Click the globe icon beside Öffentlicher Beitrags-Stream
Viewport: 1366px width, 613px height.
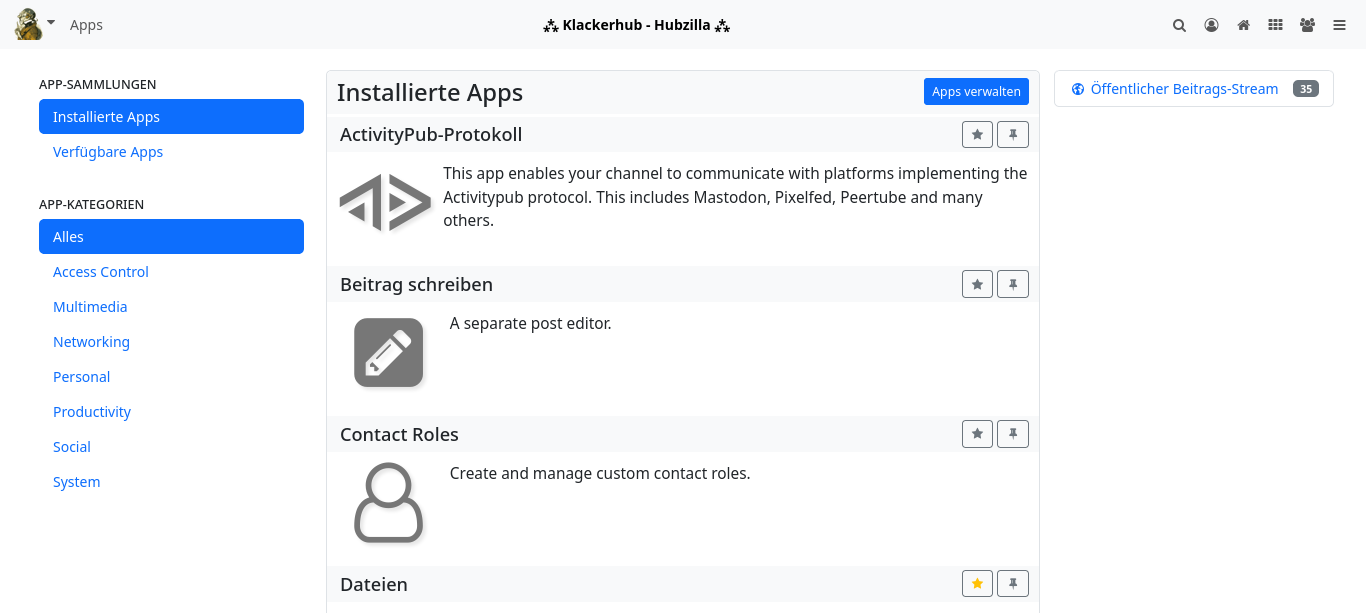click(x=1077, y=89)
